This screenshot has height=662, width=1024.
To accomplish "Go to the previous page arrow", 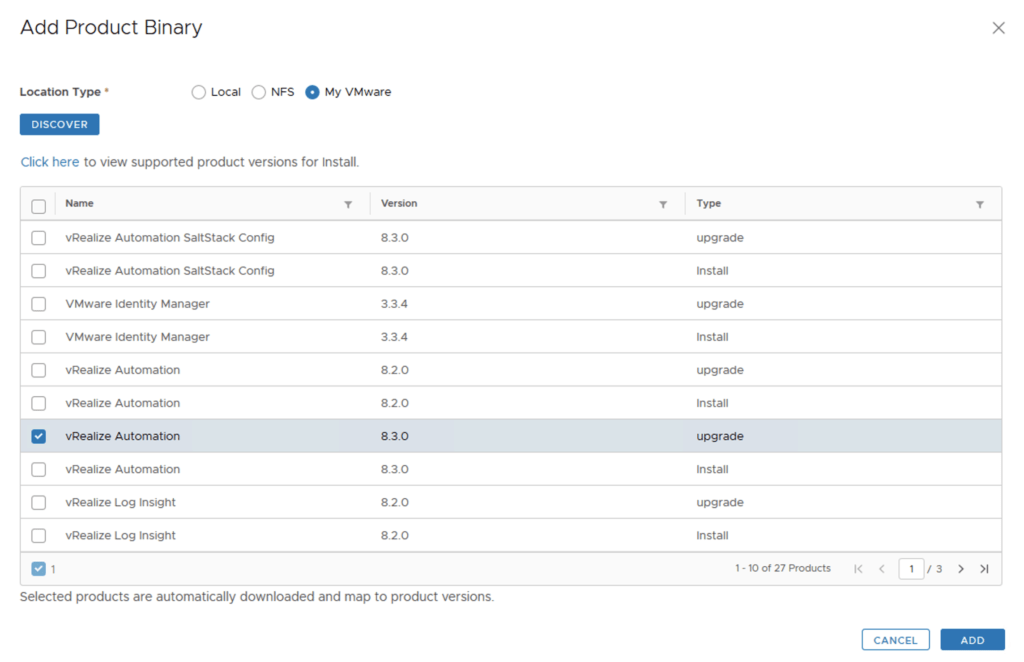I will pos(882,569).
